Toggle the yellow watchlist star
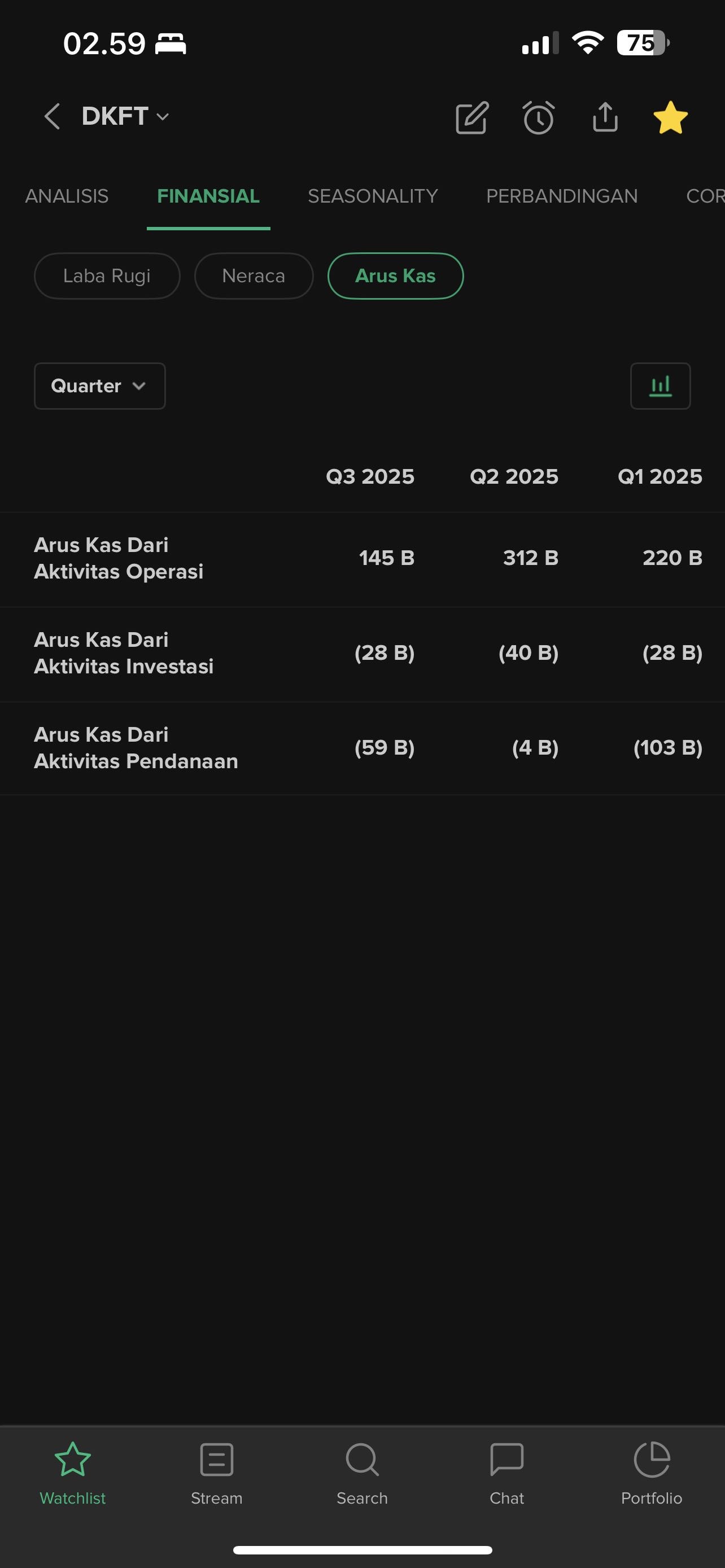Screen dimensions: 725x1568 670,117
